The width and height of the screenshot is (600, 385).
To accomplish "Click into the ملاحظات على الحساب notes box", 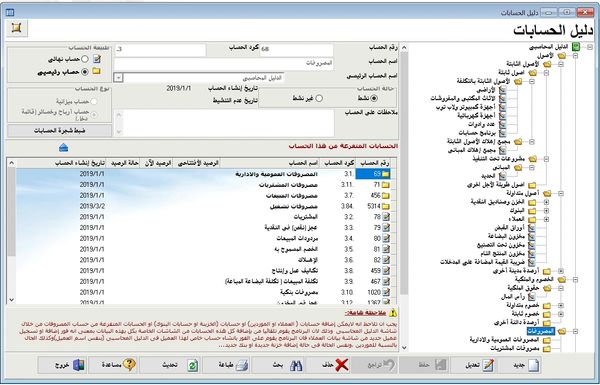I will tap(229, 123).
